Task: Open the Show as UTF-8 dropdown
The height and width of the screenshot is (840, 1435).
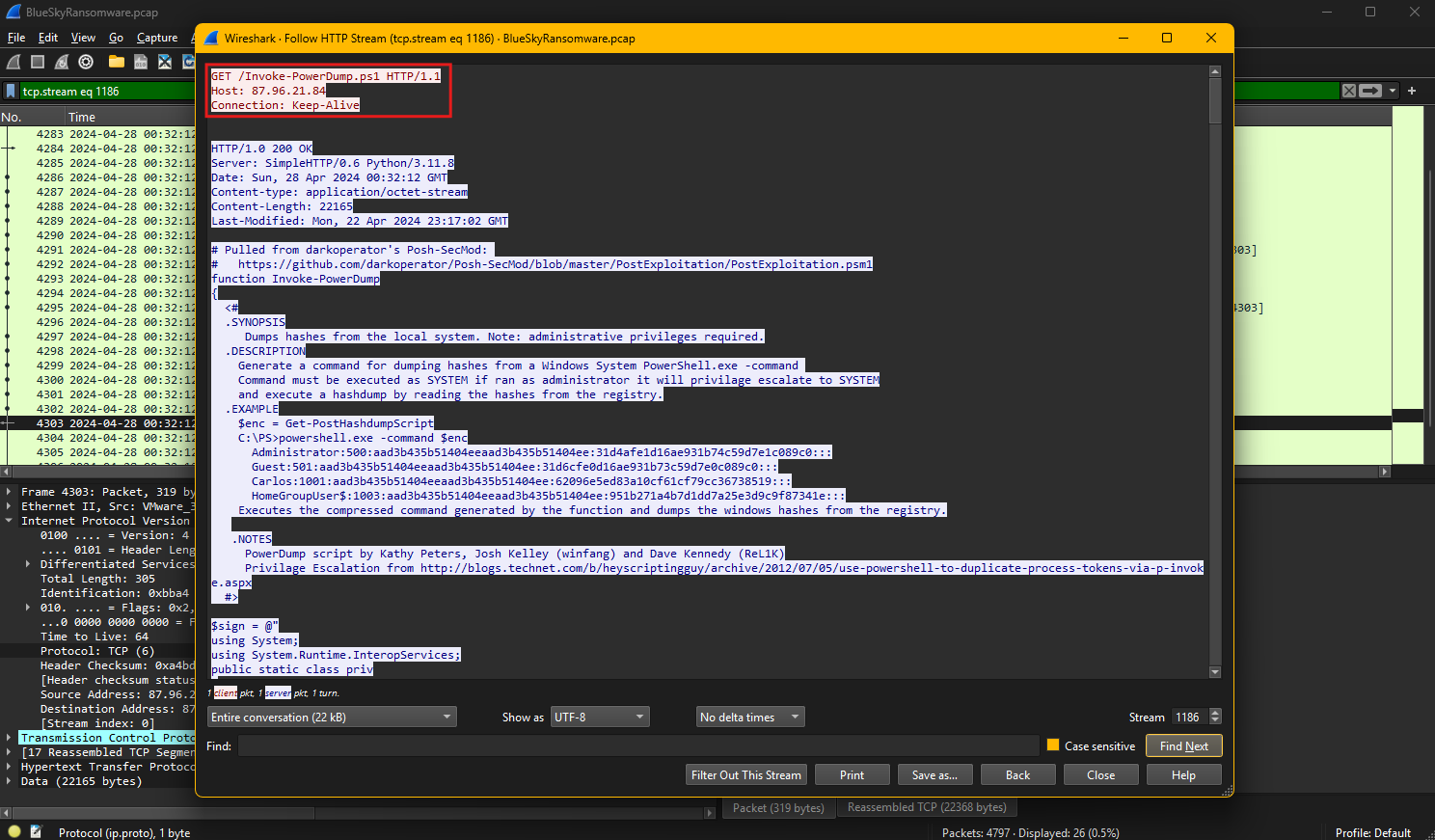Action: click(x=599, y=717)
